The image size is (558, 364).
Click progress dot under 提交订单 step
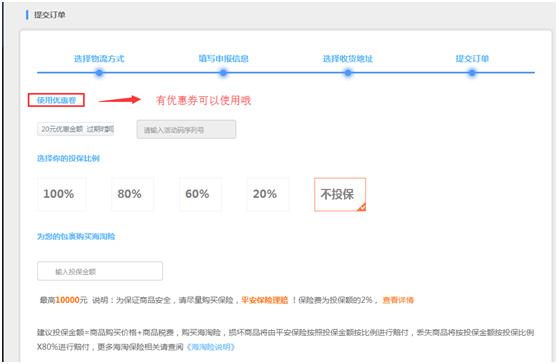pos(472,73)
